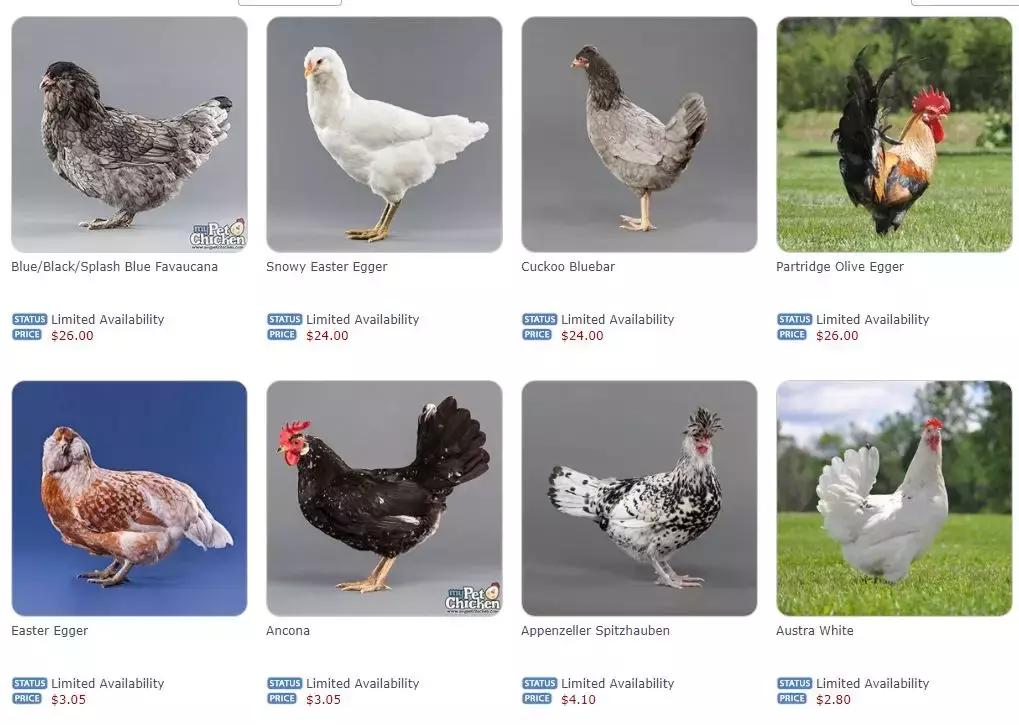The height and width of the screenshot is (725, 1019).
Task: Open the Cuckoo Bluebar chicken photo
Action: [x=639, y=134]
